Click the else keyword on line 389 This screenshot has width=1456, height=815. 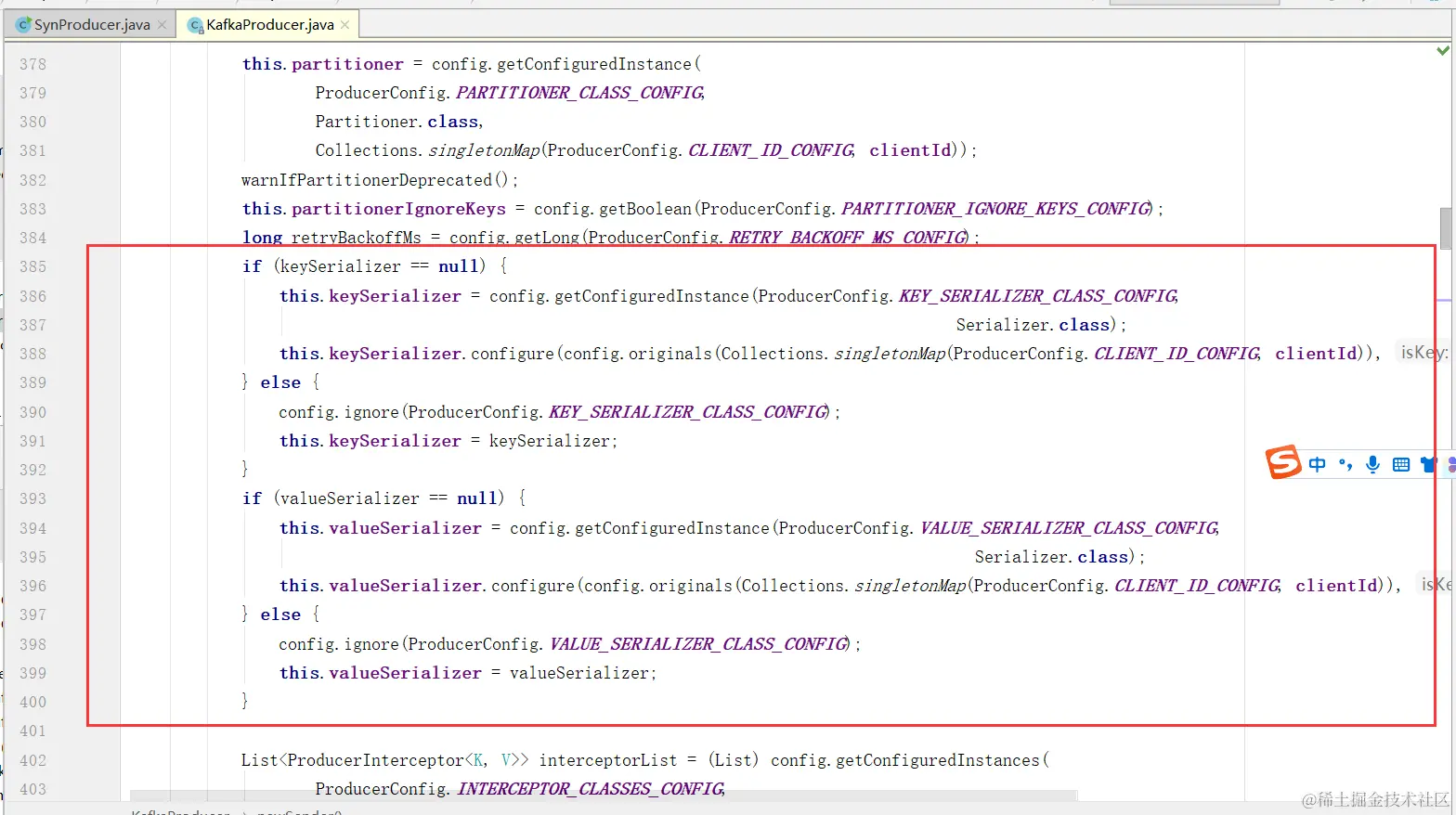280,382
